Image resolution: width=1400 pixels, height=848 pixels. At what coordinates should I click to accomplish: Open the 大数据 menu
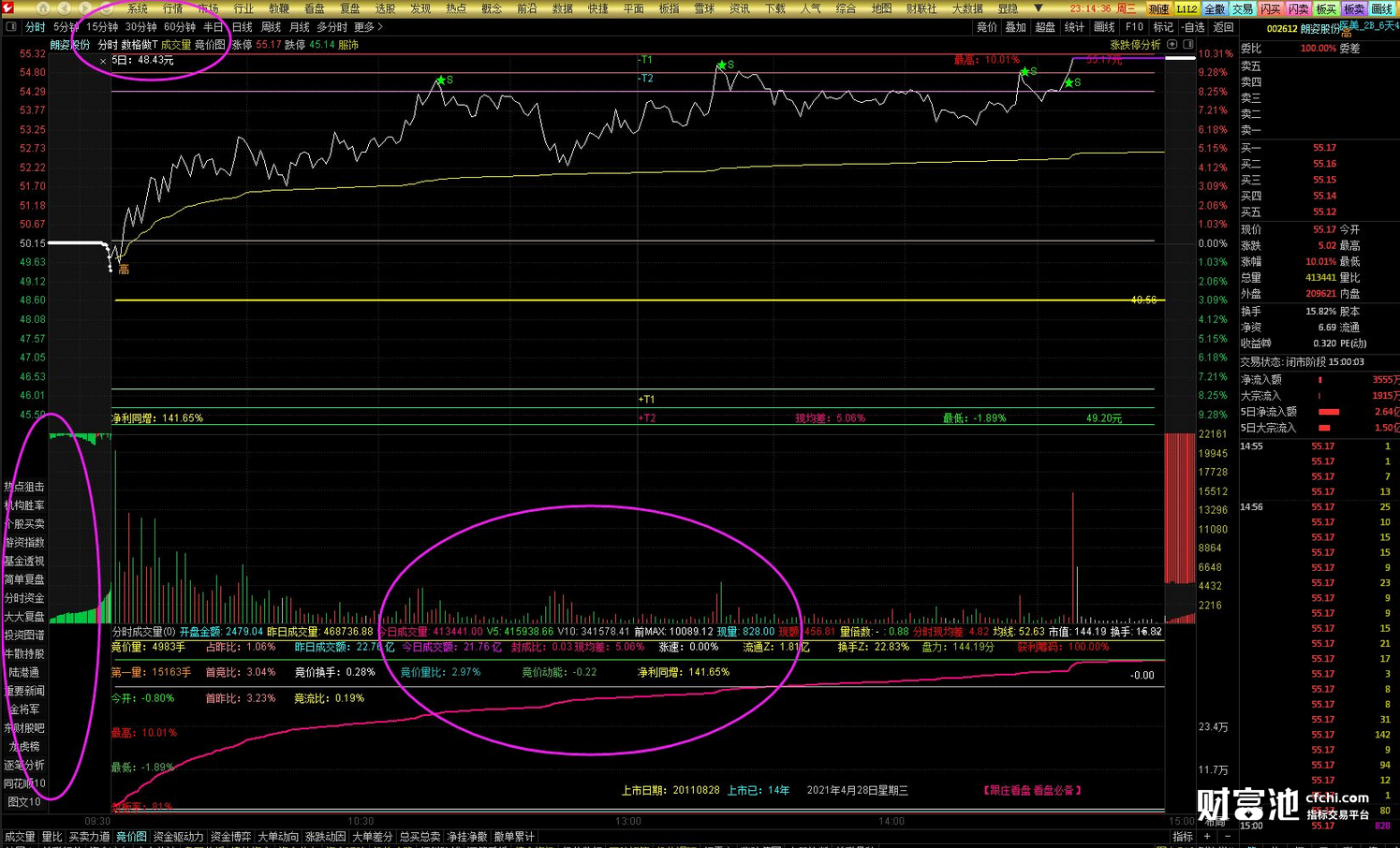coord(967,8)
